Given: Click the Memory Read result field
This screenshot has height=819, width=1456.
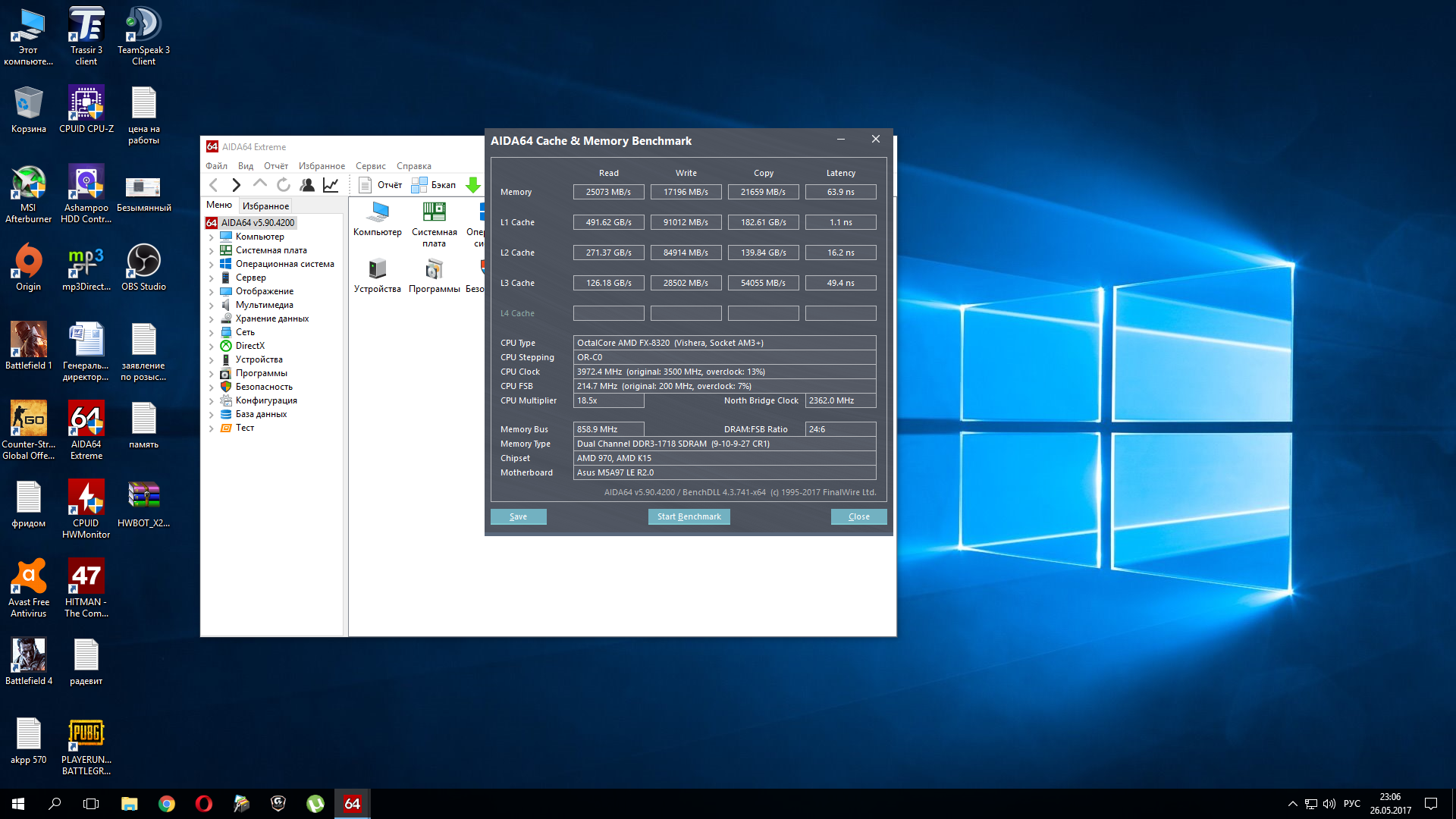Looking at the screenshot, I should pyautogui.click(x=608, y=192).
